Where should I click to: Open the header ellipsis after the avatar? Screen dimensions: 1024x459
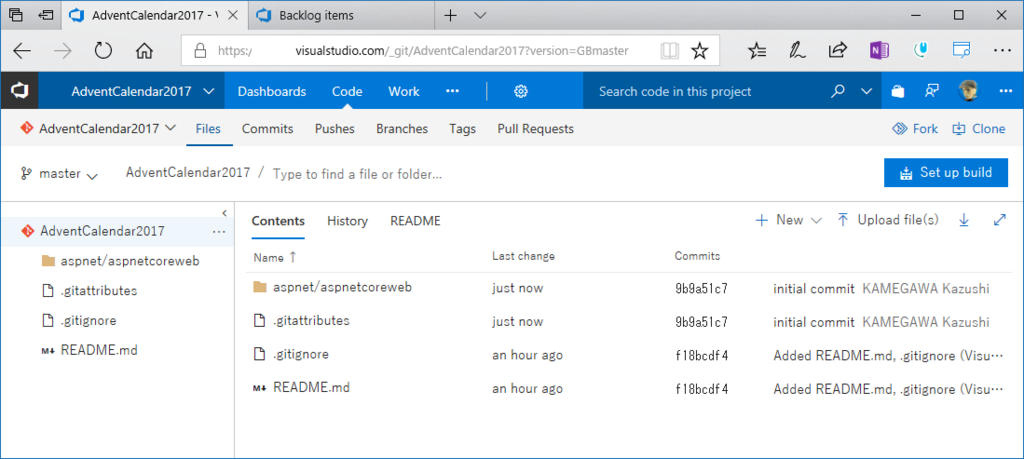tap(1005, 91)
